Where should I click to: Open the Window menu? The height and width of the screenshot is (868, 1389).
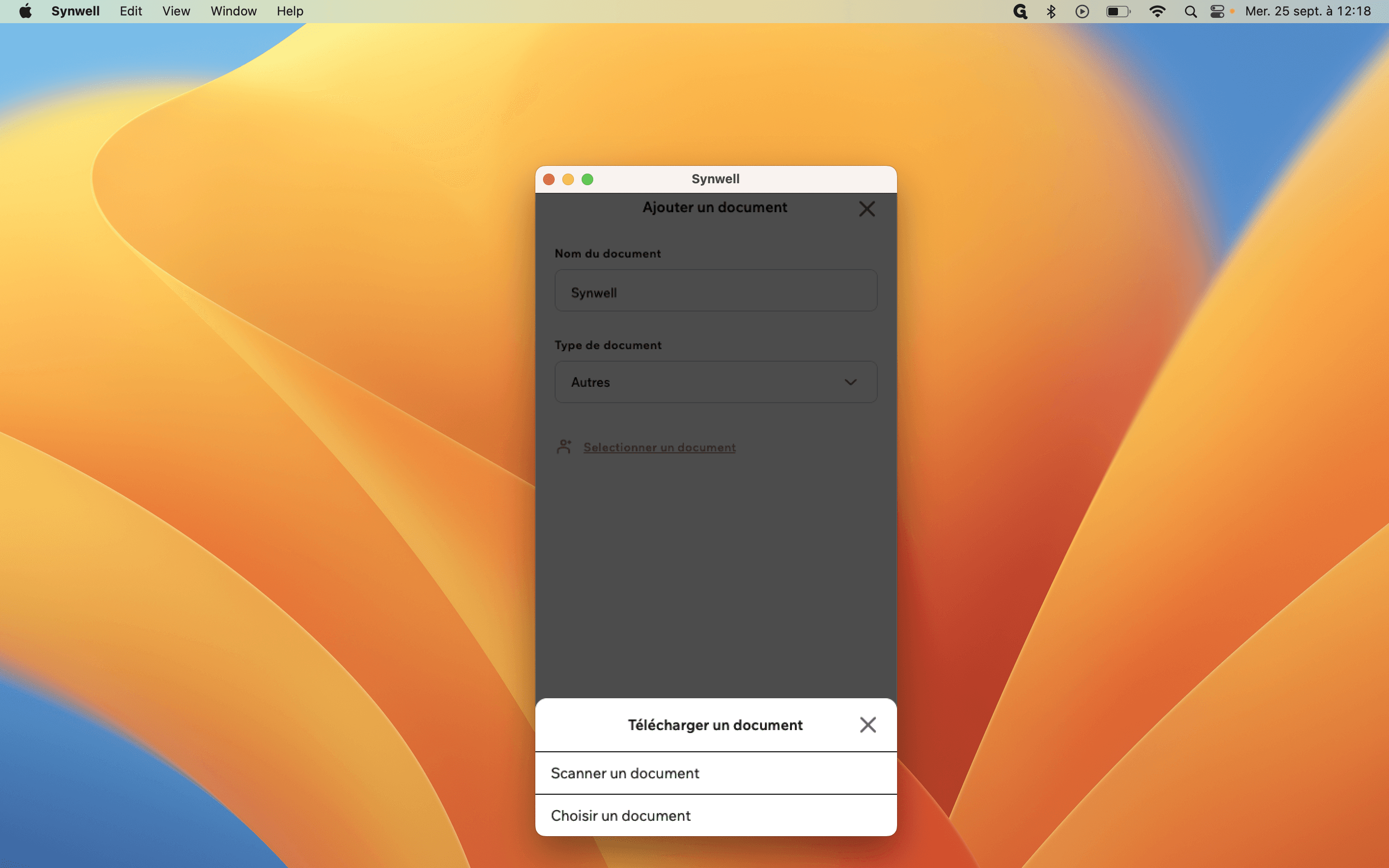point(233,11)
